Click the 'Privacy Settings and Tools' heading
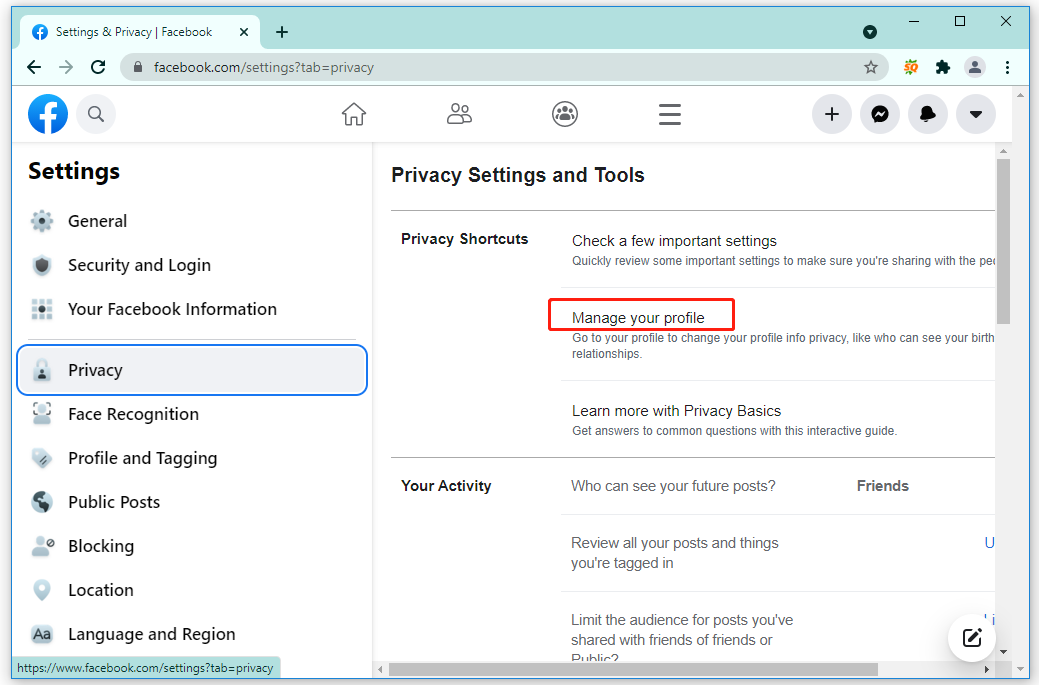 pyautogui.click(x=518, y=175)
